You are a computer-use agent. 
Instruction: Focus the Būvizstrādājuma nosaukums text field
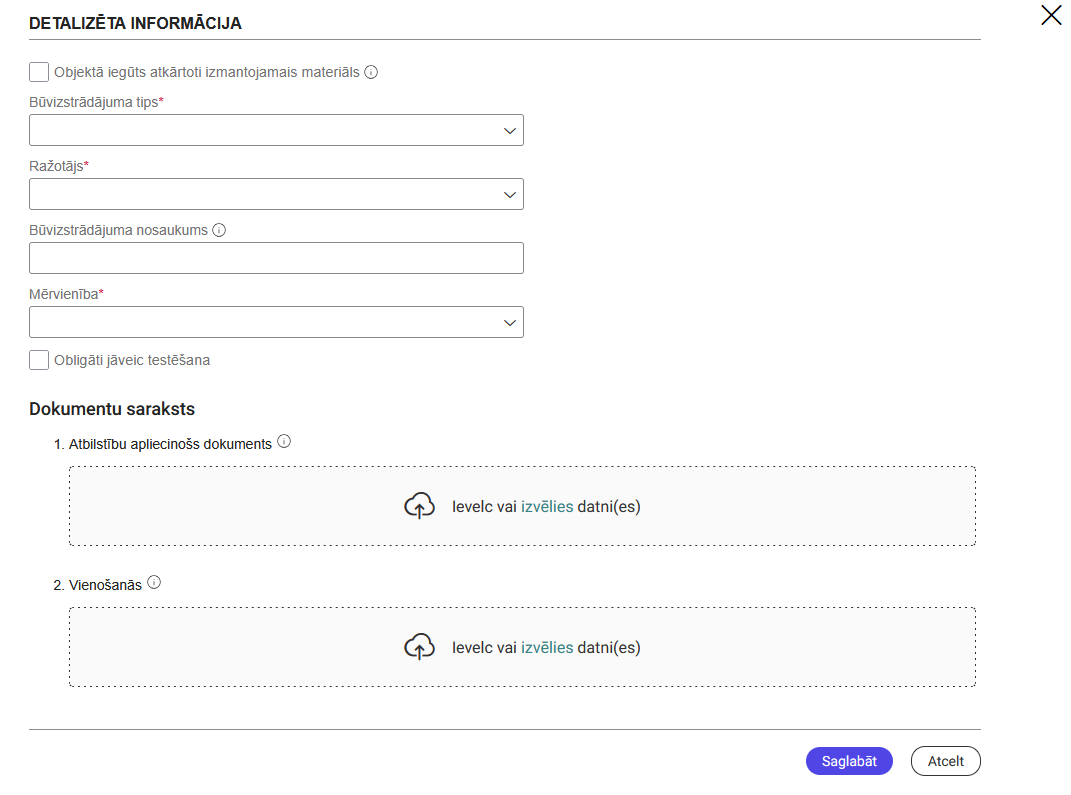tap(276, 258)
